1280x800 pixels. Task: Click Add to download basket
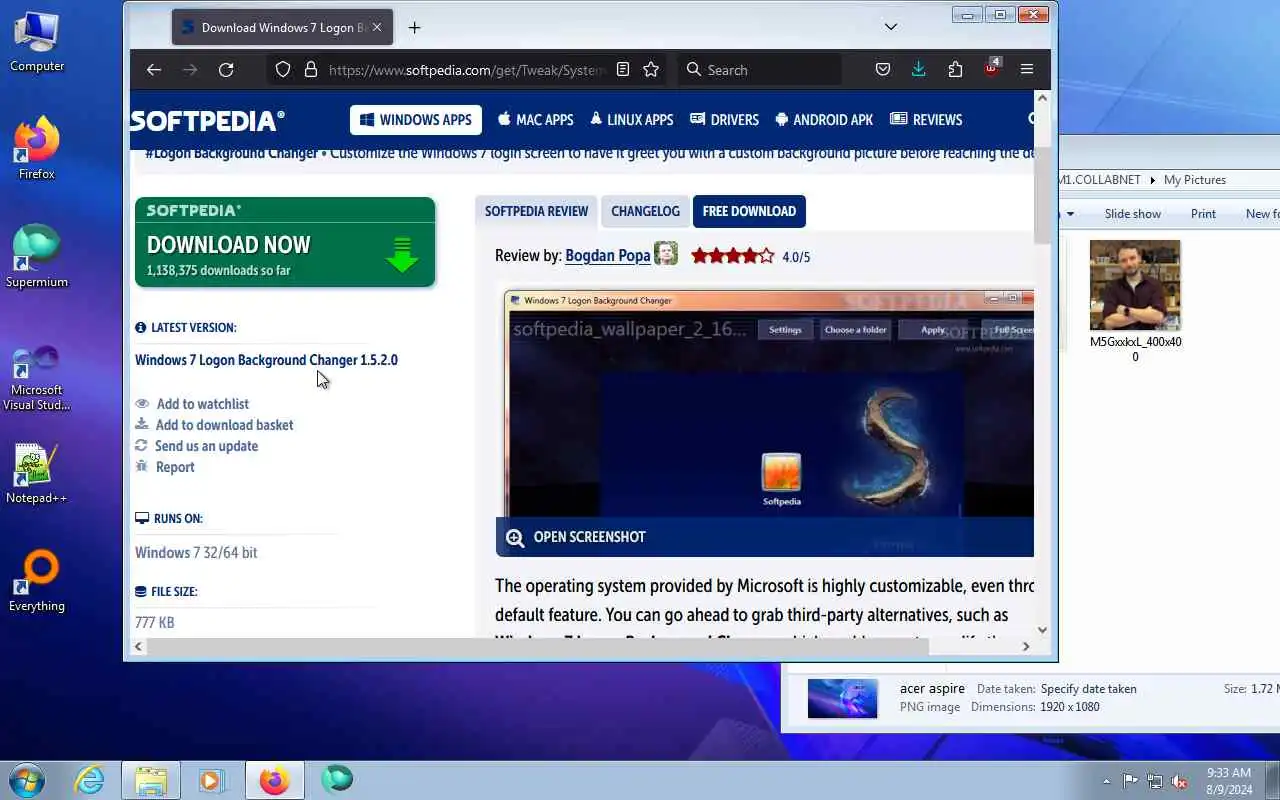point(224,425)
